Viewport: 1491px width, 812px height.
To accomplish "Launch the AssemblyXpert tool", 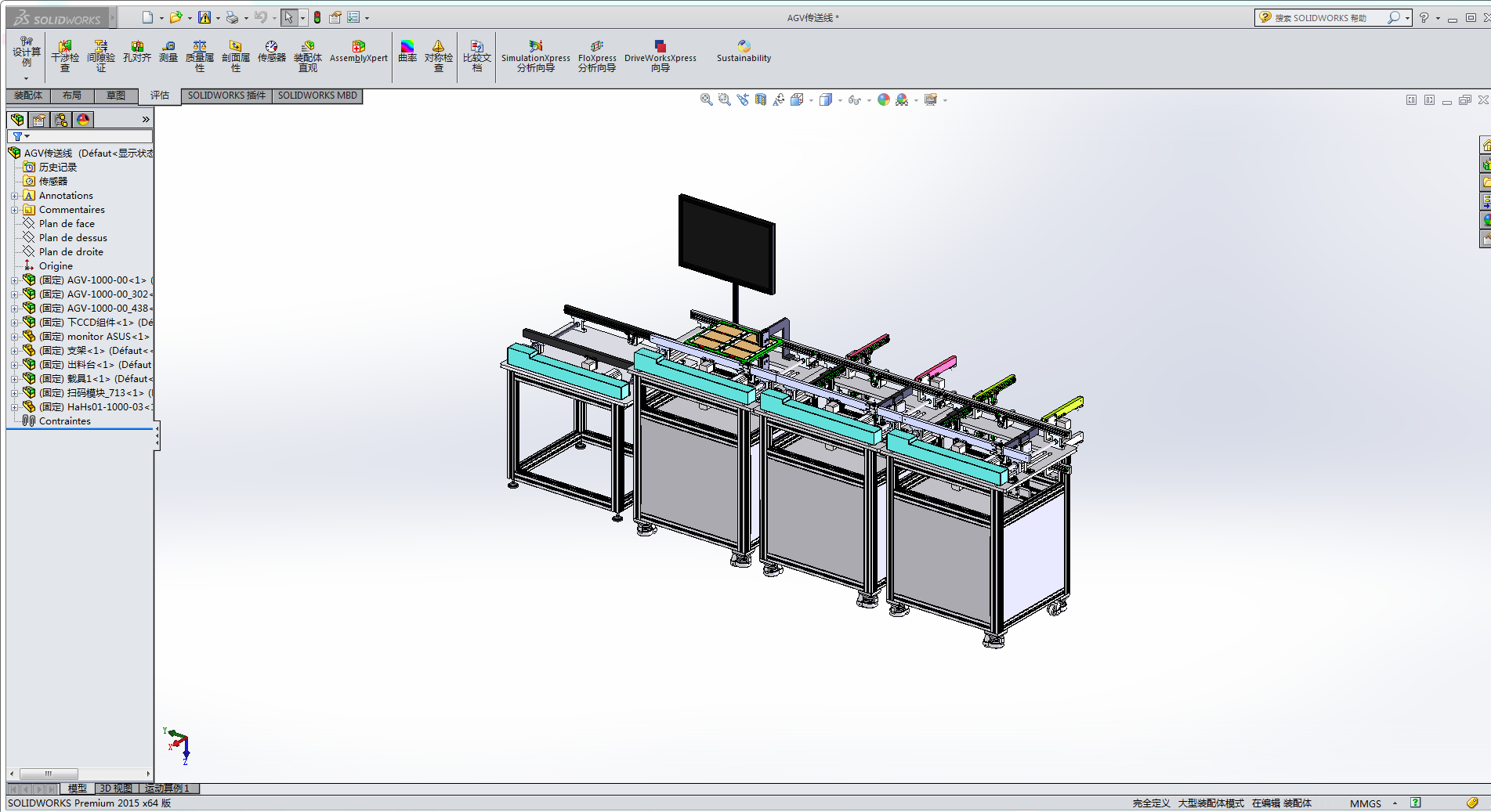I will pyautogui.click(x=358, y=52).
